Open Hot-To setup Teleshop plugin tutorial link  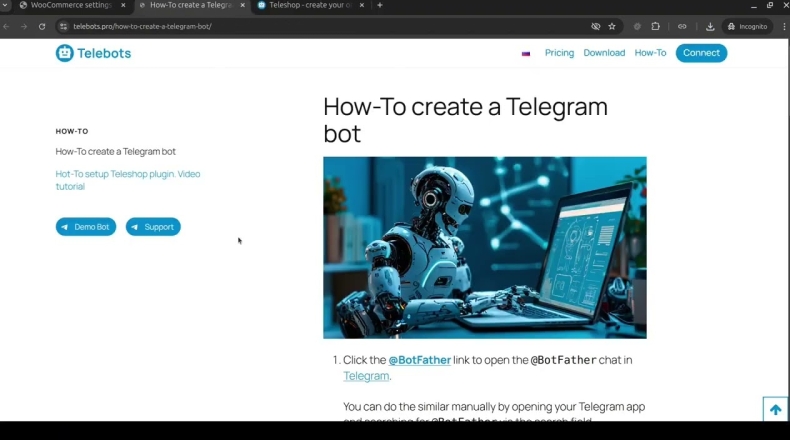tap(127, 180)
